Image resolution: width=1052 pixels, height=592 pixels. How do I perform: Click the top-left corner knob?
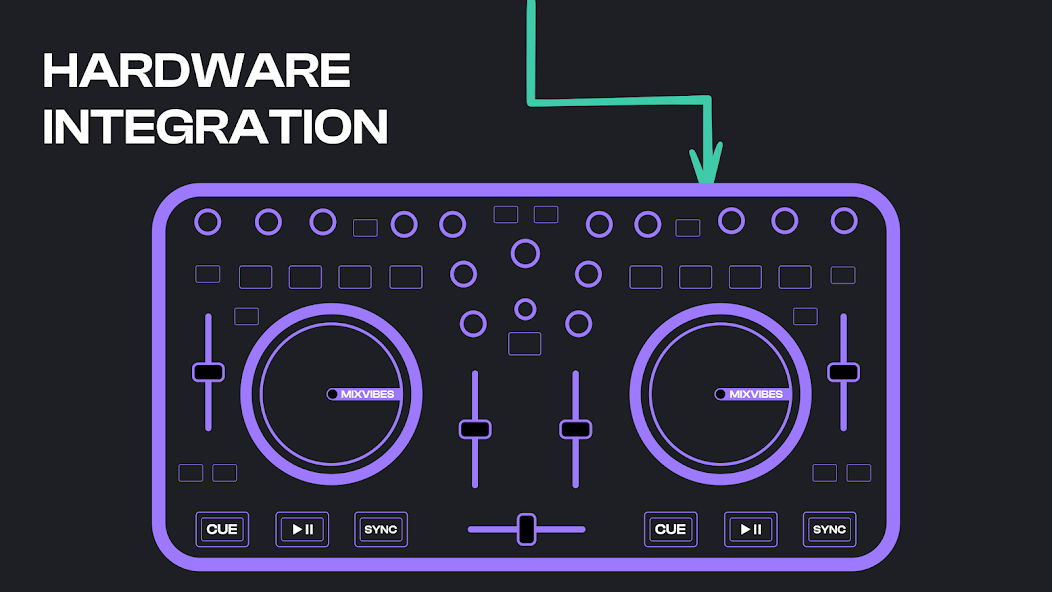(208, 222)
